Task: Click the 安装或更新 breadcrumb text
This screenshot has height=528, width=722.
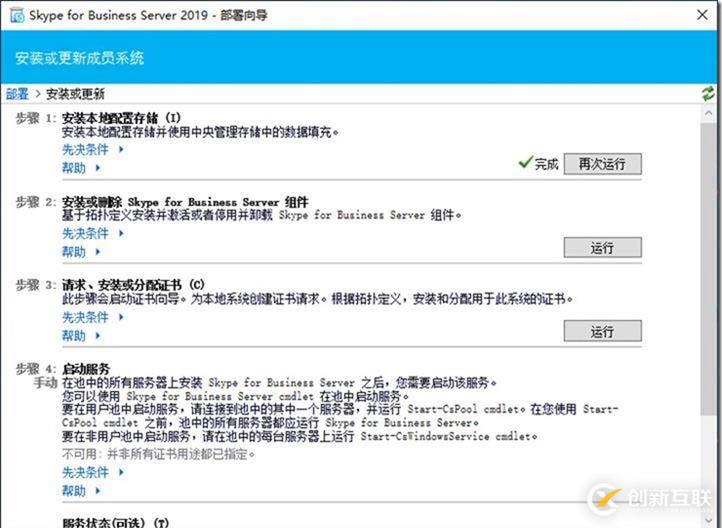Action: [x=75, y=94]
